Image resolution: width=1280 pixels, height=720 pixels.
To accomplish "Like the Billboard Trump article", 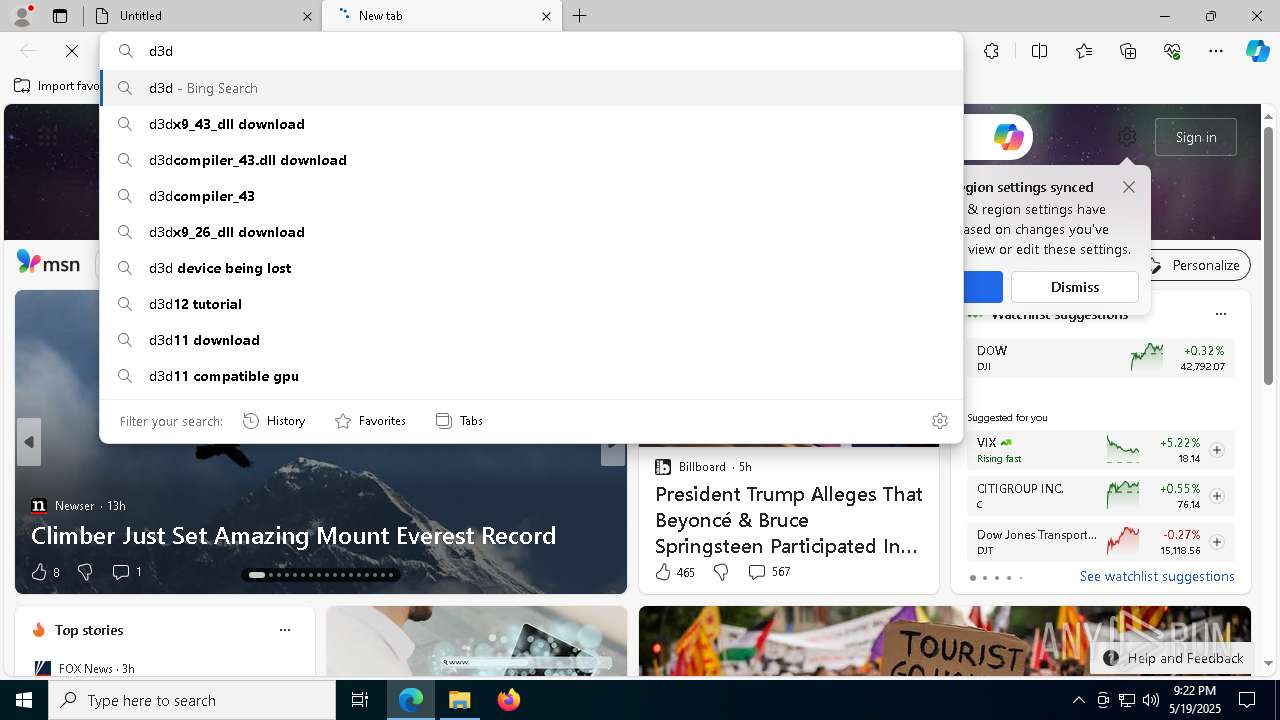I will (675, 572).
